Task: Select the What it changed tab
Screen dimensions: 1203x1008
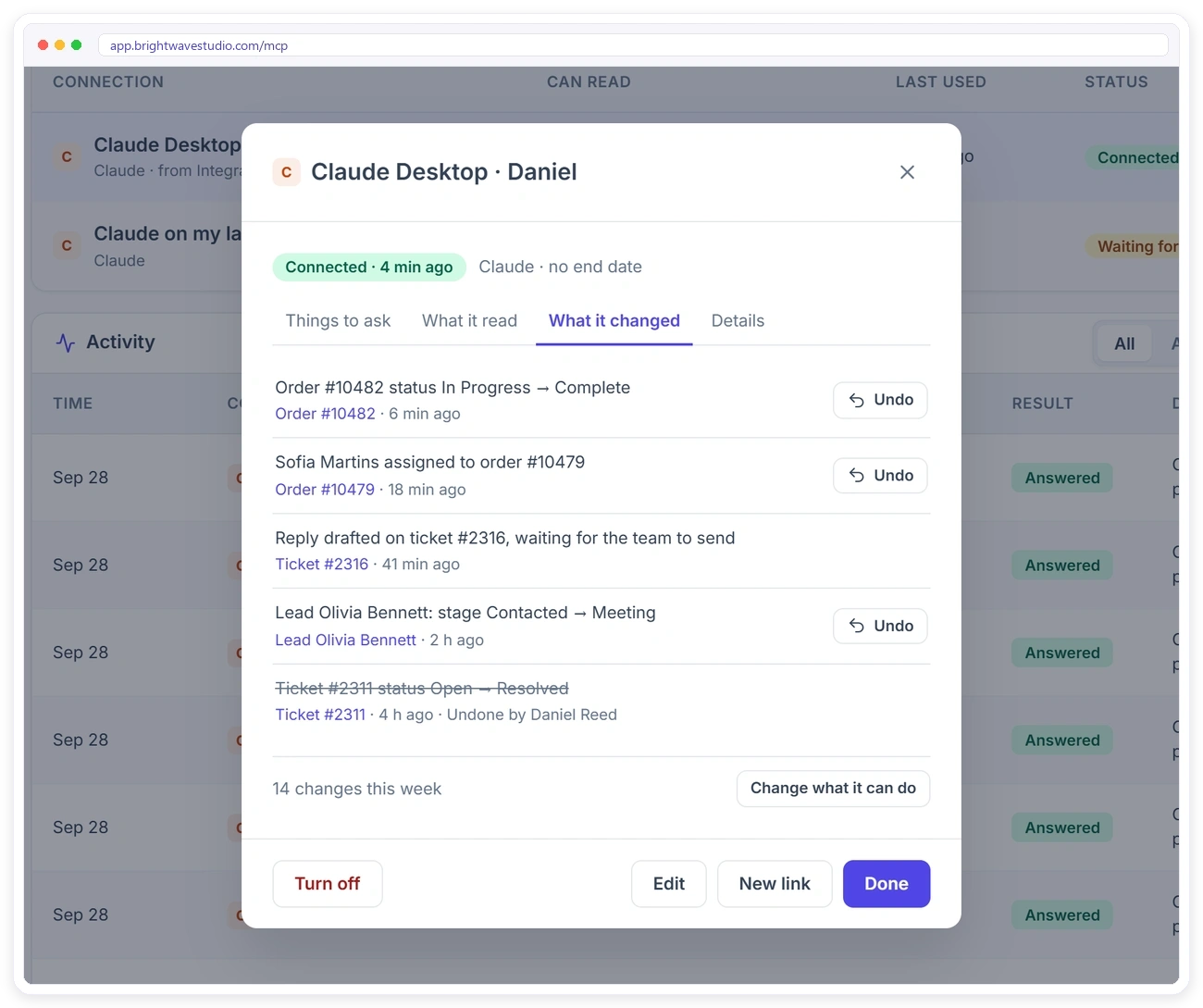Action: 614,321
